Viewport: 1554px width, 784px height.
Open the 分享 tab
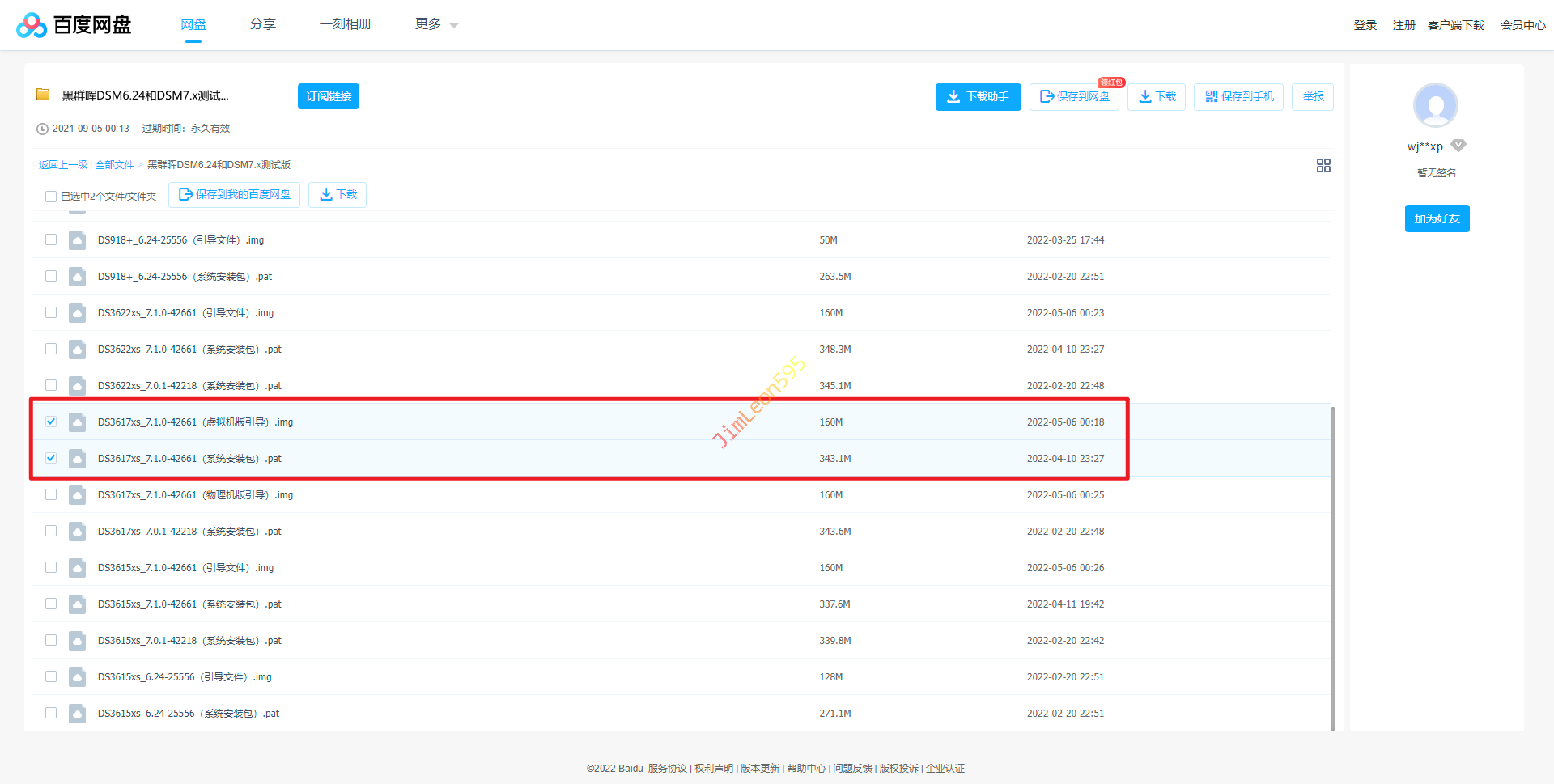262,24
